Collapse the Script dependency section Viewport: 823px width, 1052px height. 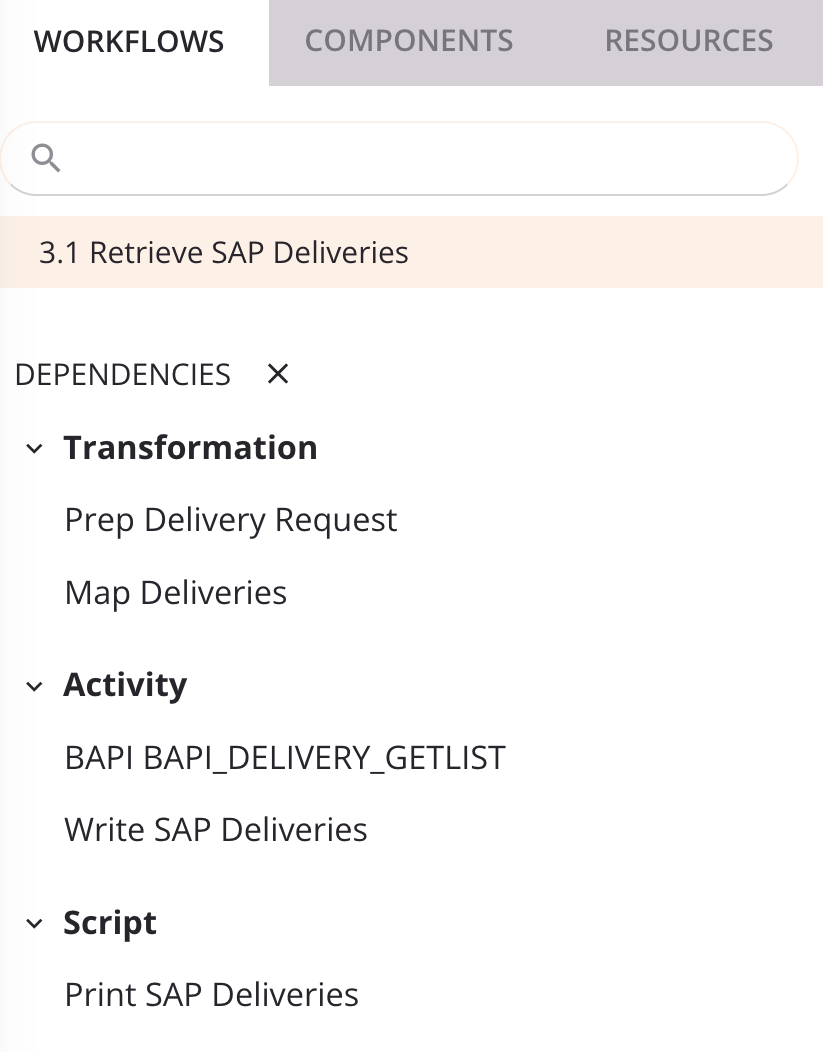33,924
